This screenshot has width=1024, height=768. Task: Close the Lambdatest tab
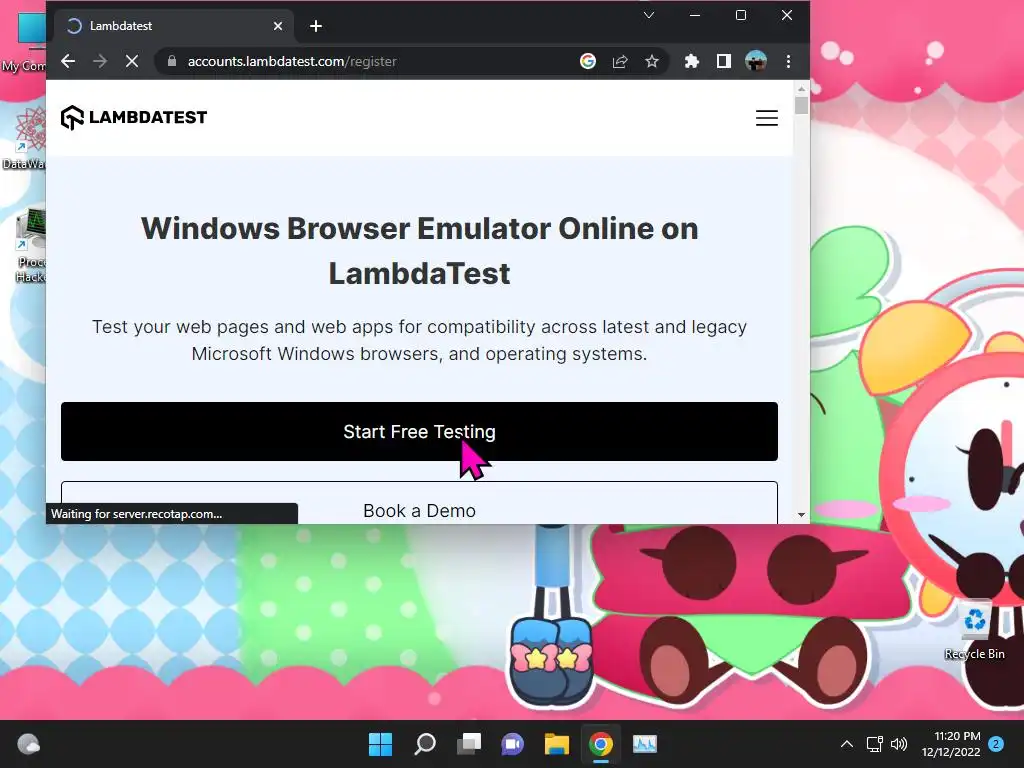[278, 26]
